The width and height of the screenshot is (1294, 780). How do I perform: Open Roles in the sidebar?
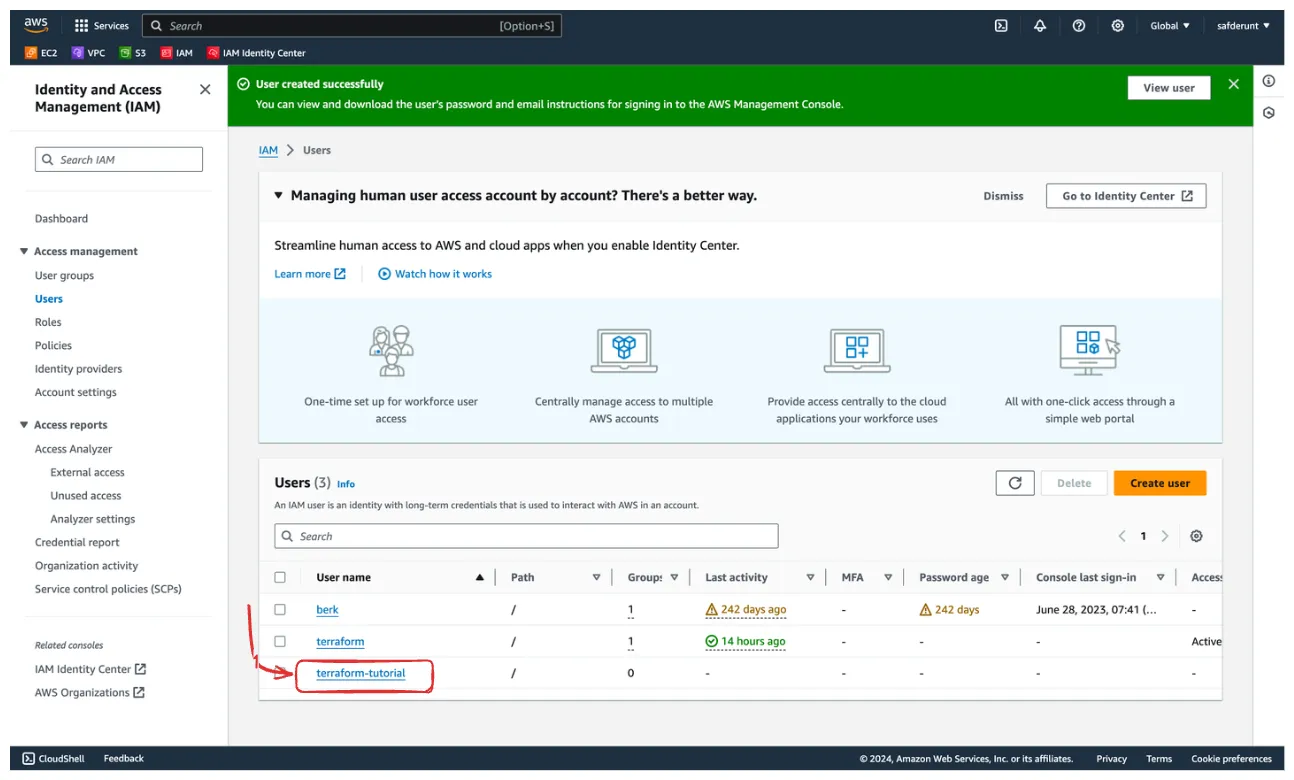click(48, 322)
